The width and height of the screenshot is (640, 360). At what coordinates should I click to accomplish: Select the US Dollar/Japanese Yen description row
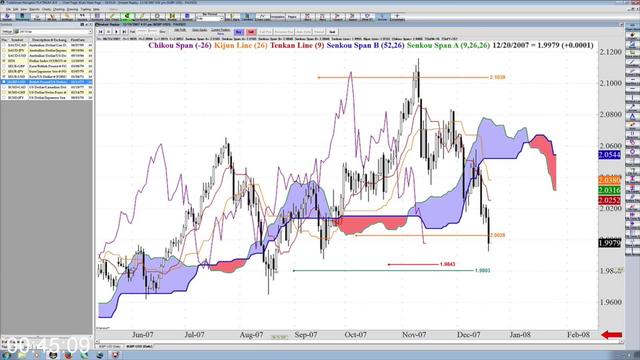47,98
